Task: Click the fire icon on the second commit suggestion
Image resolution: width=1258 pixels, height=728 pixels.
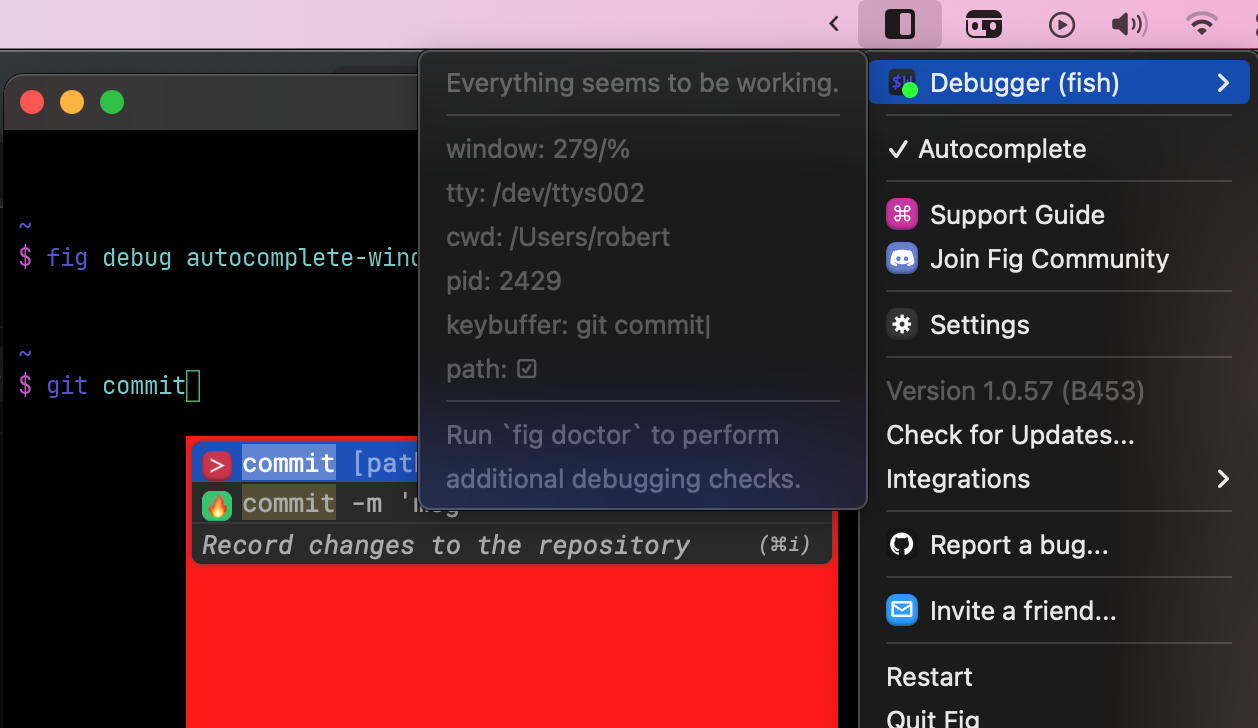Action: [216, 504]
